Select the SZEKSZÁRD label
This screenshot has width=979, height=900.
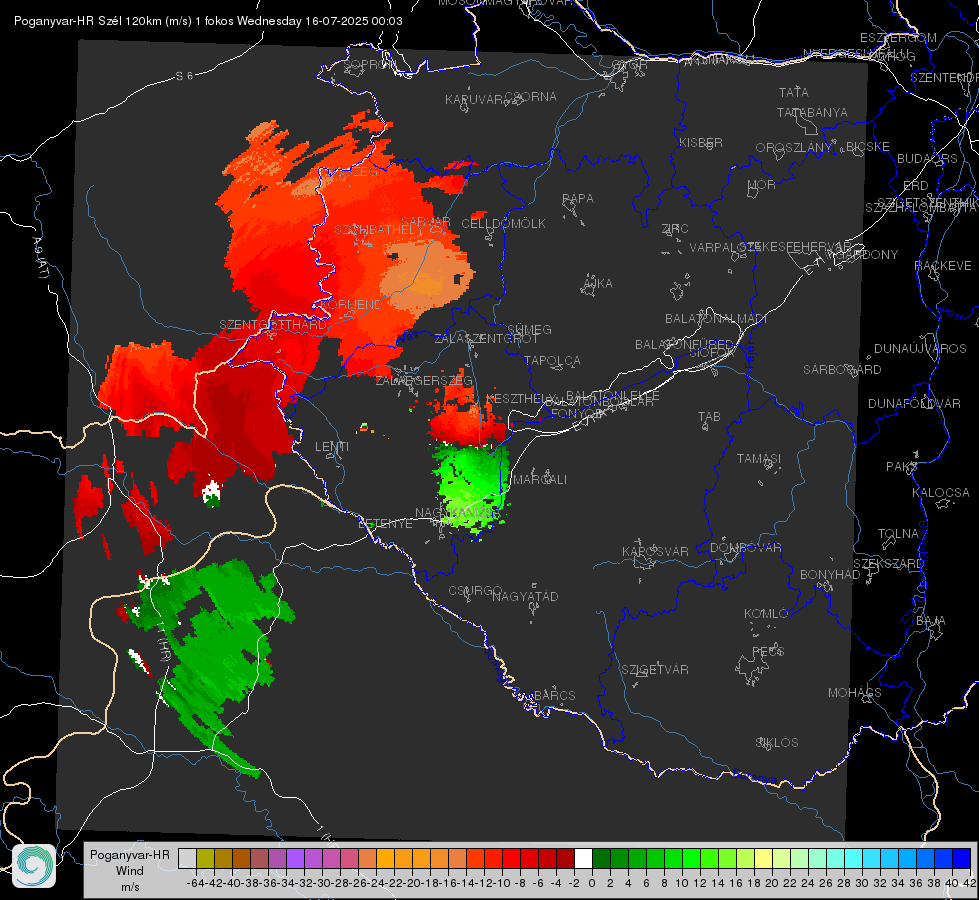point(887,564)
